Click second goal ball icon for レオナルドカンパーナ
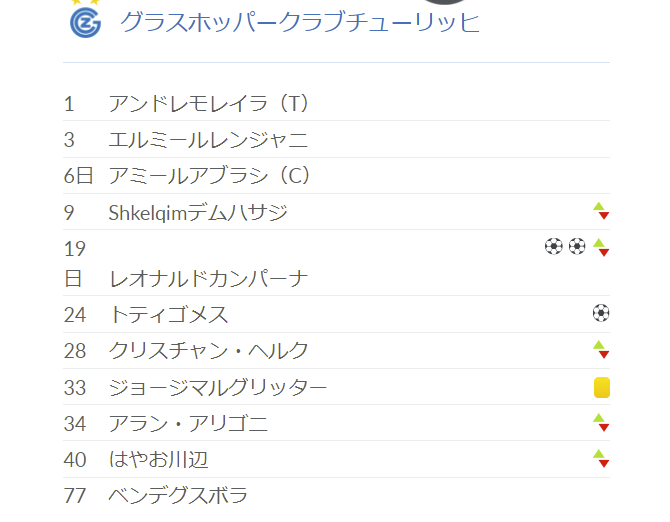The image size is (670, 522). click(577, 246)
